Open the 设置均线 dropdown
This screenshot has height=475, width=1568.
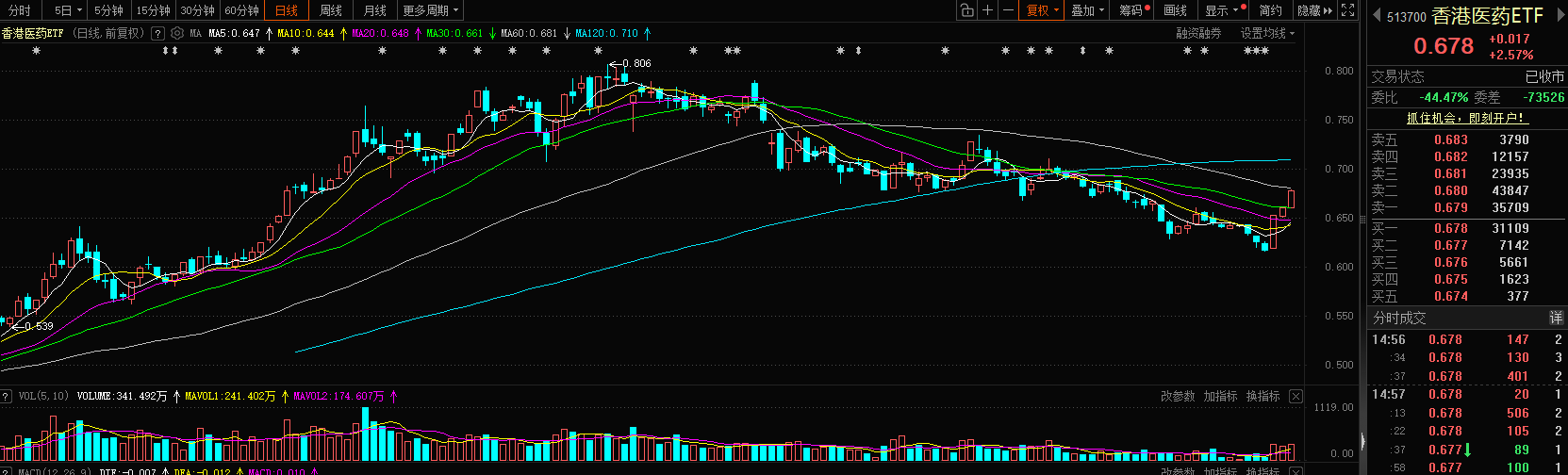1267,33
